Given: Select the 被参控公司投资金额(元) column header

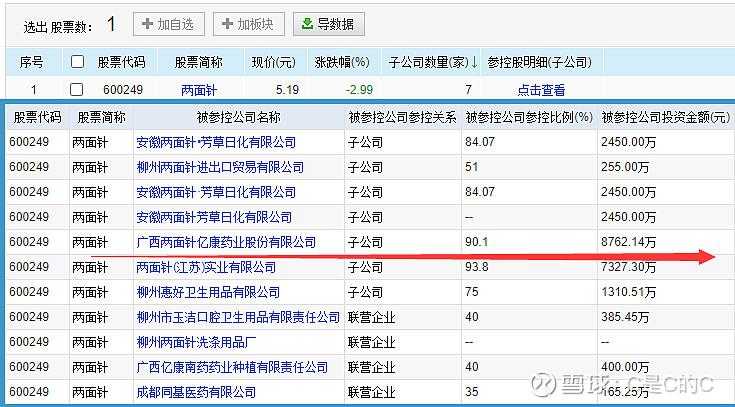Looking at the screenshot, I should [666, 117].
